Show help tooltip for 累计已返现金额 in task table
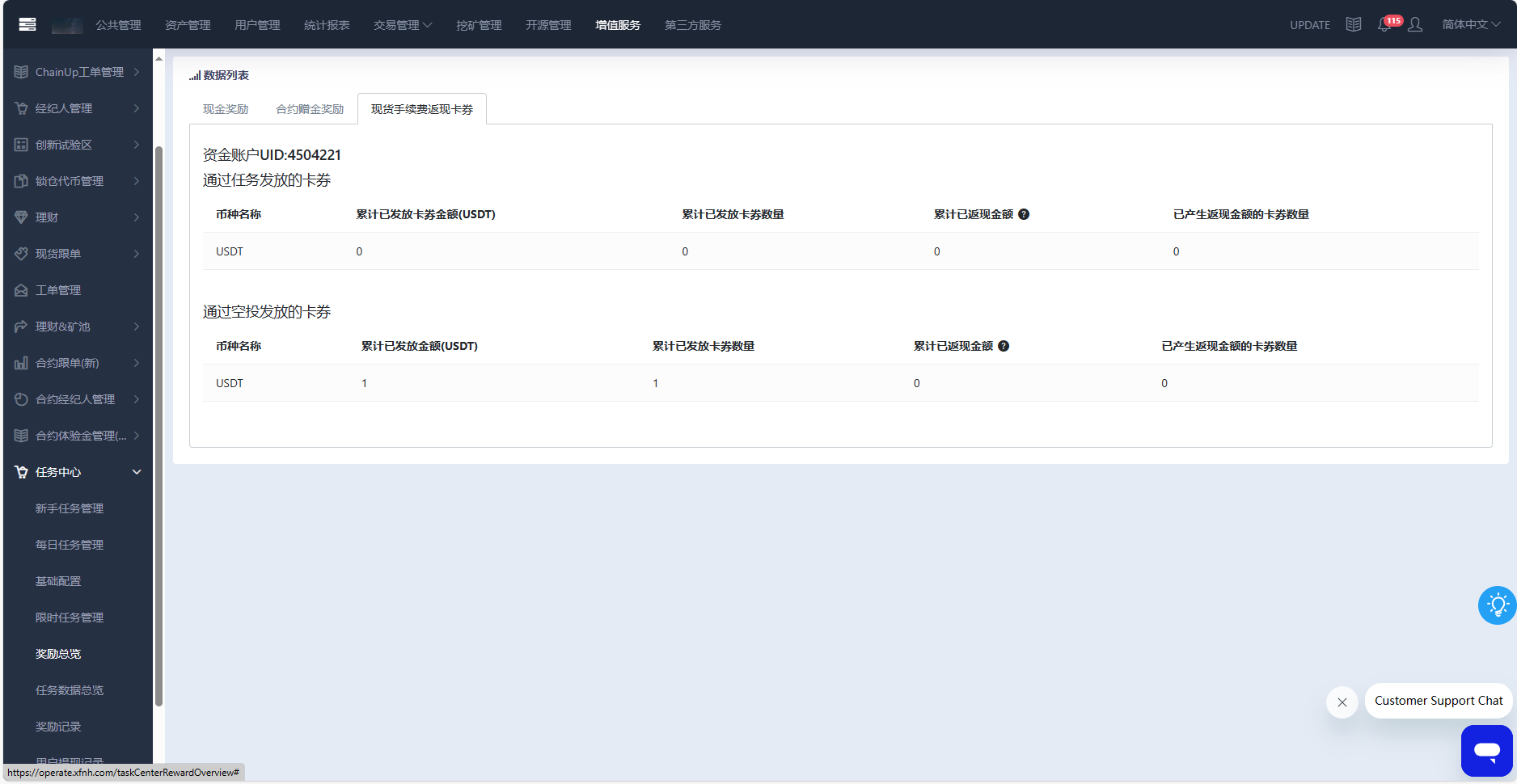This screenshot has width=1517, height=784. tap(1024, 214)
